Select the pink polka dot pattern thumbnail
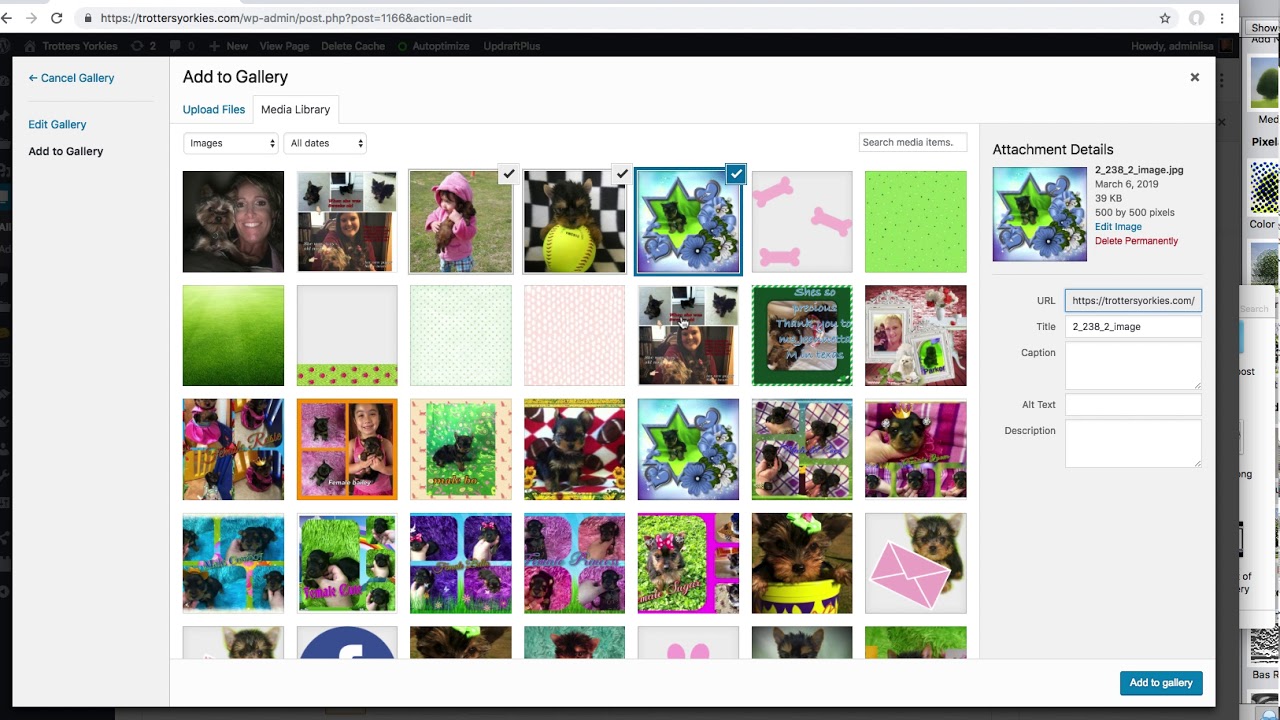Image resolution: width=1280 pixels, height=720 pixels. point(574,335)
